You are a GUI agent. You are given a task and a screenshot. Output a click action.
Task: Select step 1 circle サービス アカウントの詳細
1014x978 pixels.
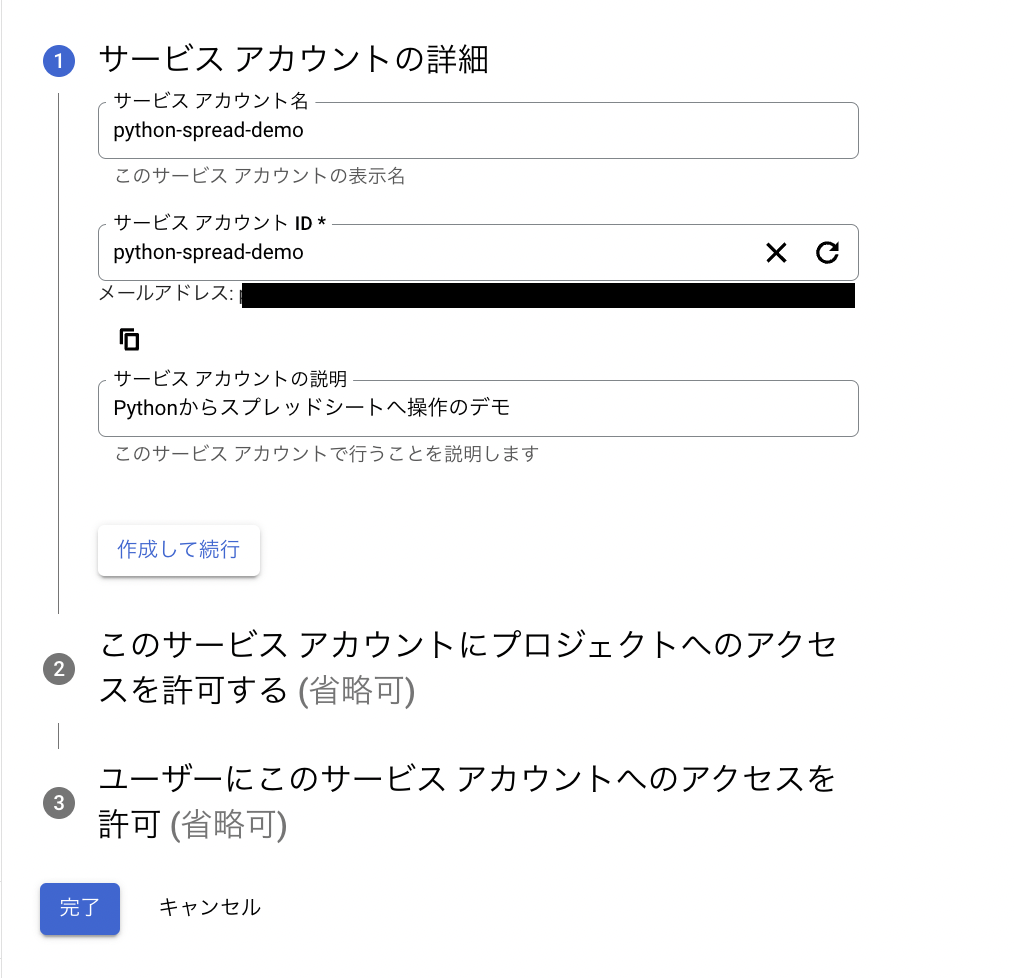(59, 60)
